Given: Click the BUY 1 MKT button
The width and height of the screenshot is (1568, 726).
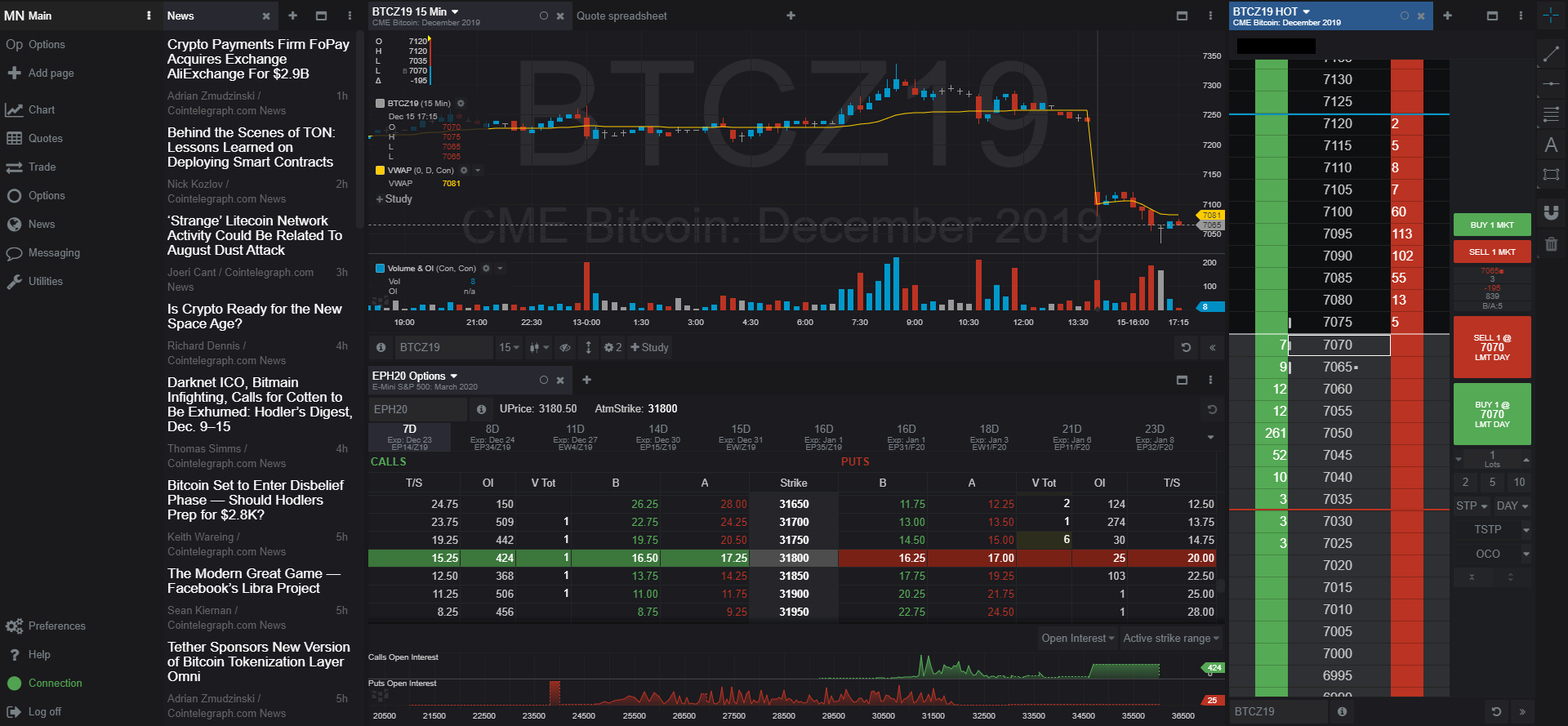Looking at the screenshot, I should click(x=1492, y=225).
